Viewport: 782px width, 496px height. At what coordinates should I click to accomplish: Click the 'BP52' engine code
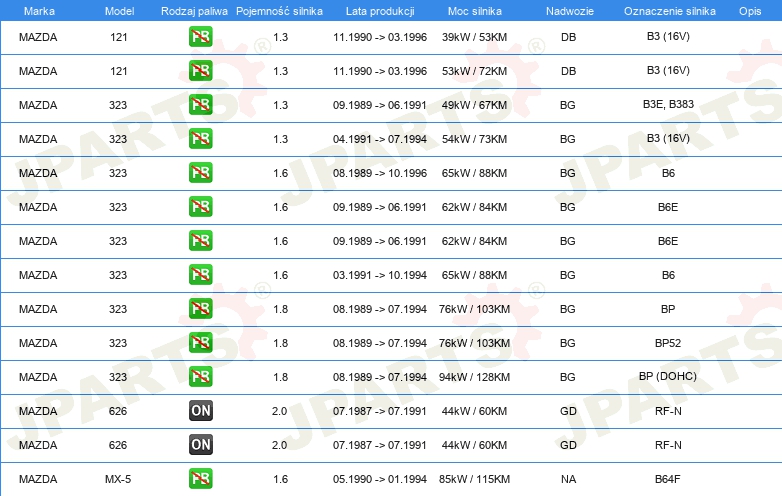[x=668, y=343]
